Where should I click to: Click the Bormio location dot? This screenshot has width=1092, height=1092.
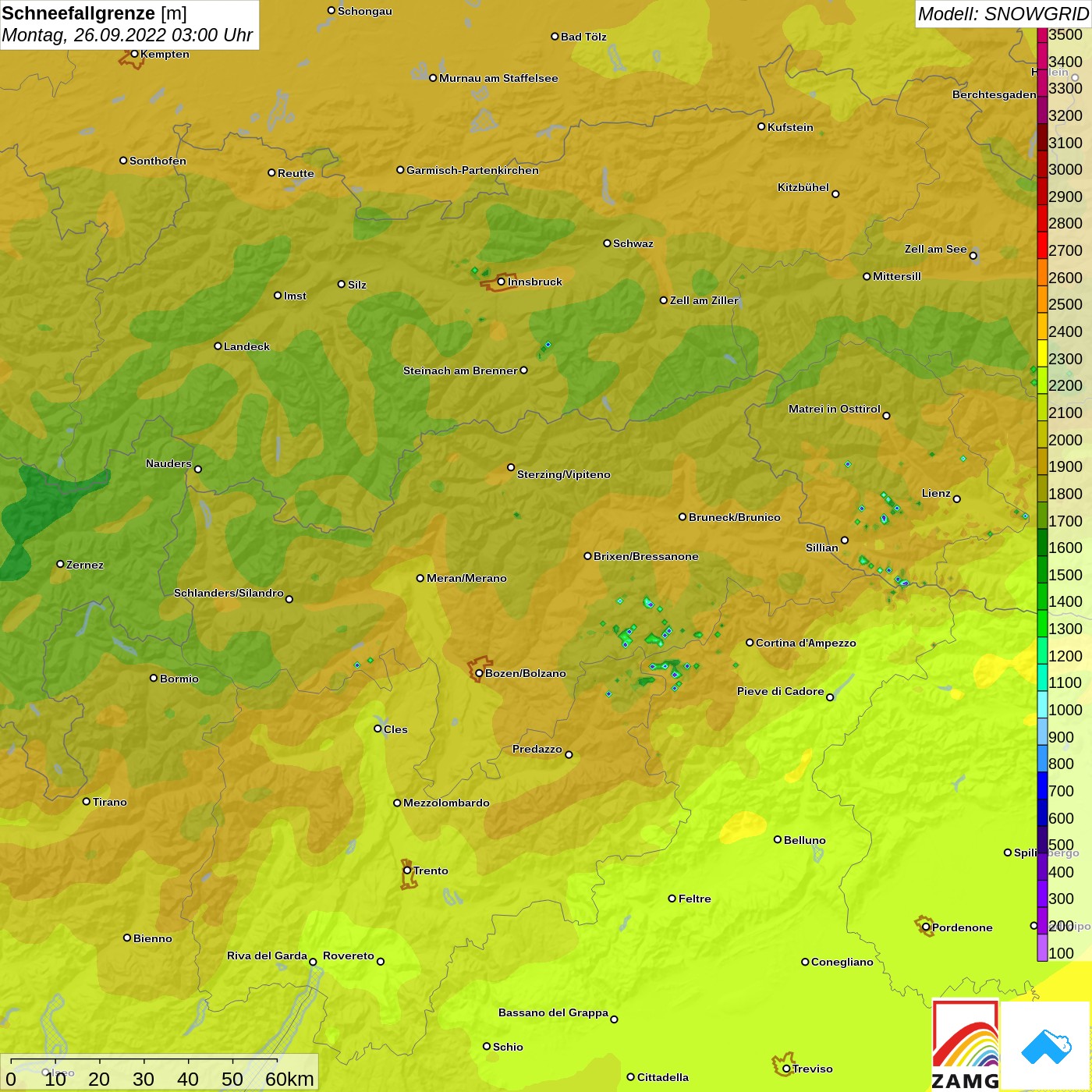click(x=154, y=678)
